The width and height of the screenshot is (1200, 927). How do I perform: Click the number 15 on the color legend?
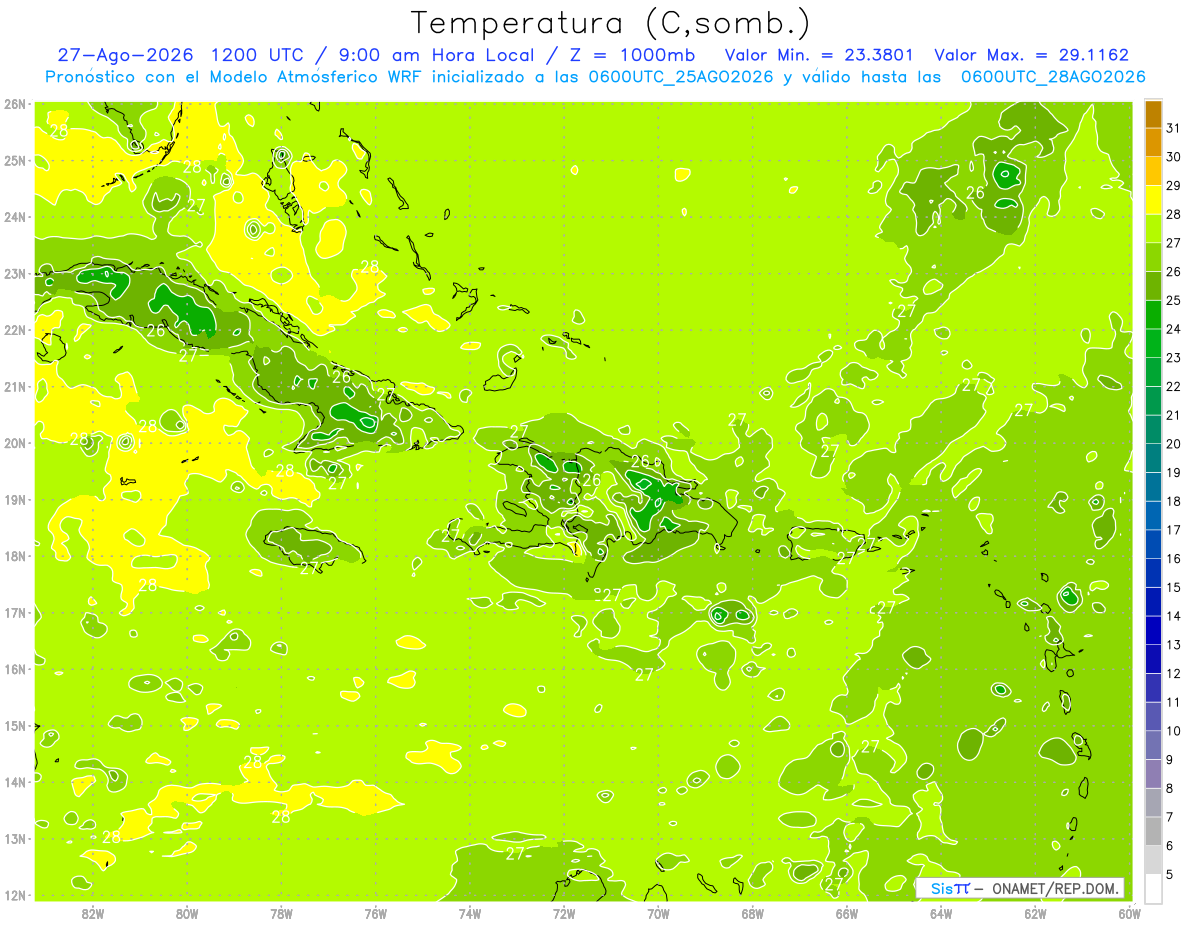1173,588
